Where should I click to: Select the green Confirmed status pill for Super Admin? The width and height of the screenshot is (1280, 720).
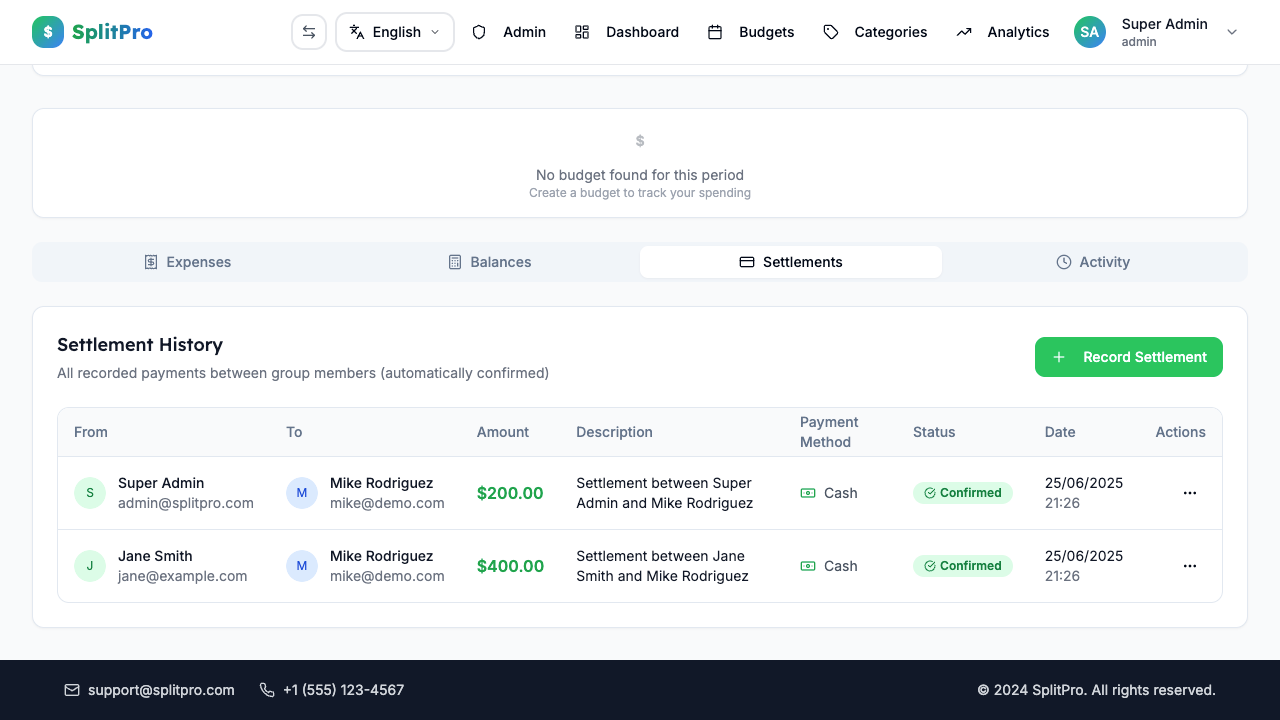tap(963, 493)
